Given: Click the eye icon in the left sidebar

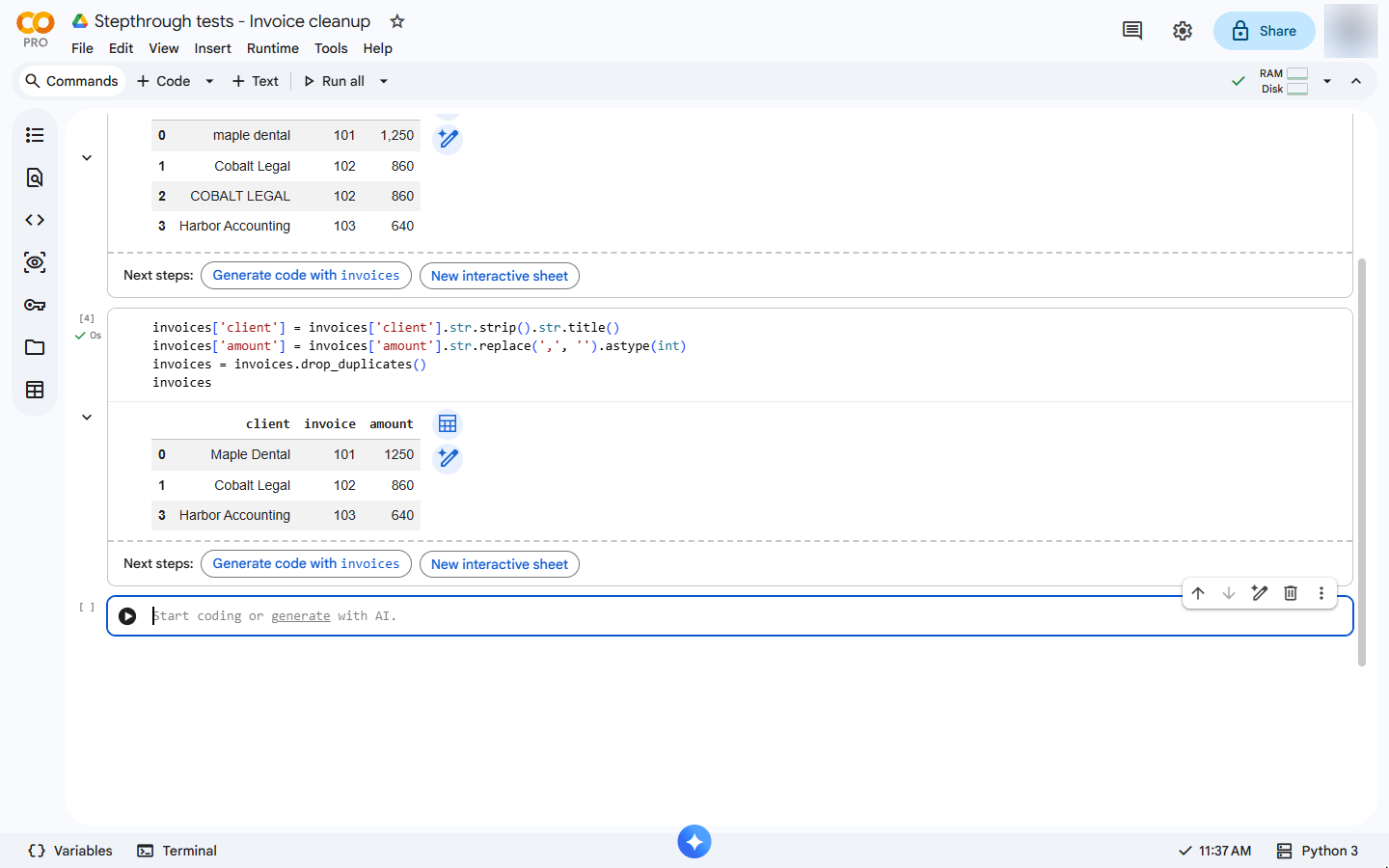Looking at the screenshot, I should pyautogui.click(x=35, y=263).
